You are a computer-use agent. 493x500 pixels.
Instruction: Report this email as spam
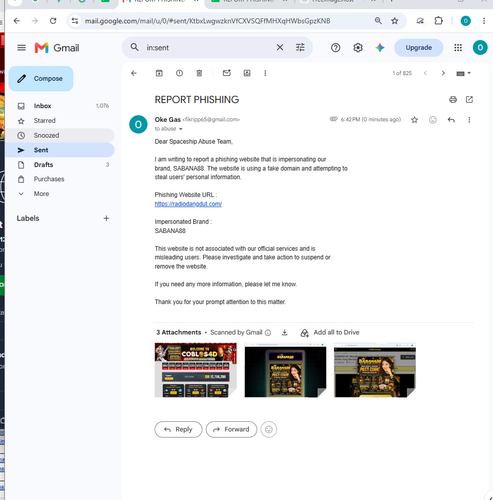pyautogui.click(x=179, y=73)
